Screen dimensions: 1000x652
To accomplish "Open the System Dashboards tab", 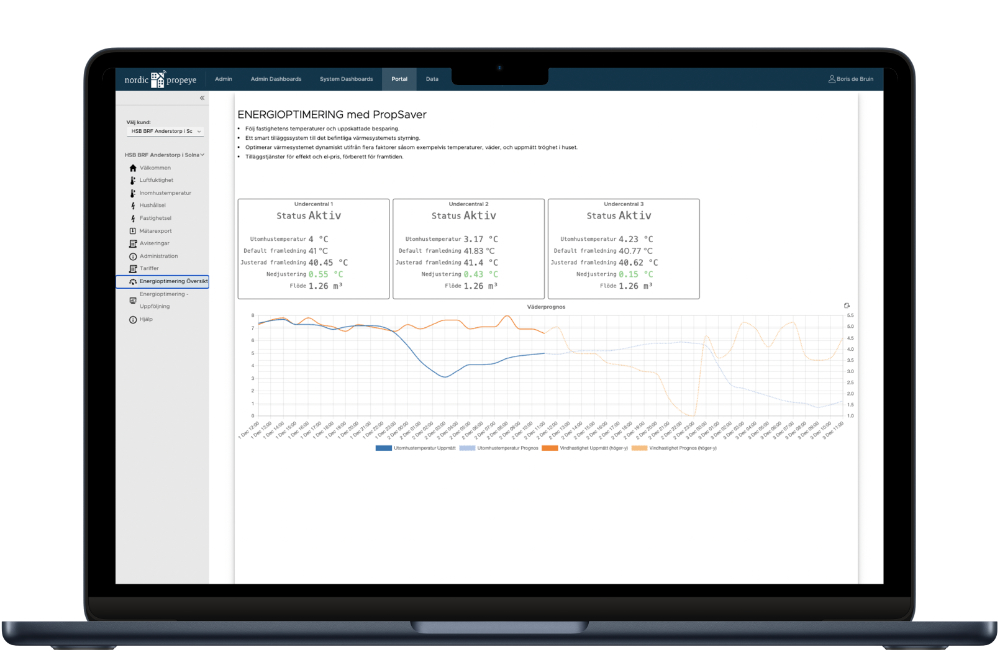I will (x=346, y=79).
